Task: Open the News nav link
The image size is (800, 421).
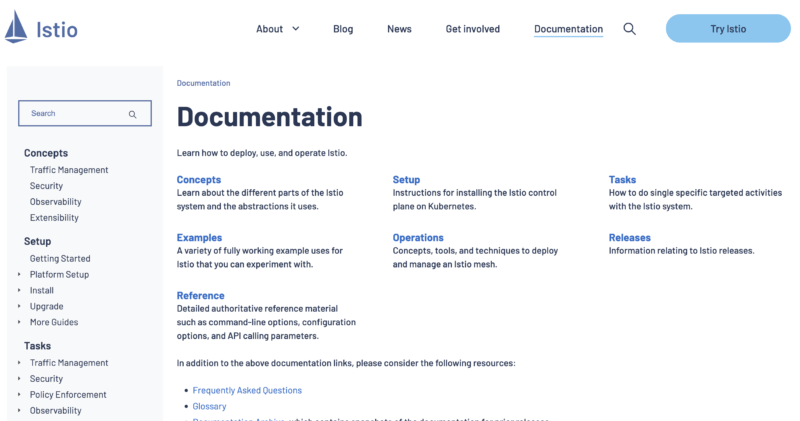Action: click(399, 29)
